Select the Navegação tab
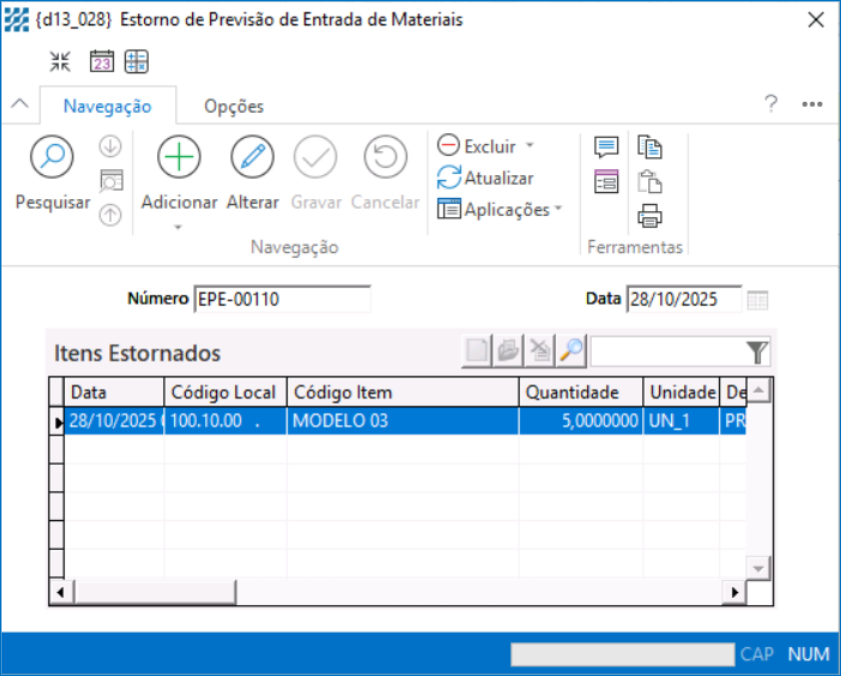 107,106
